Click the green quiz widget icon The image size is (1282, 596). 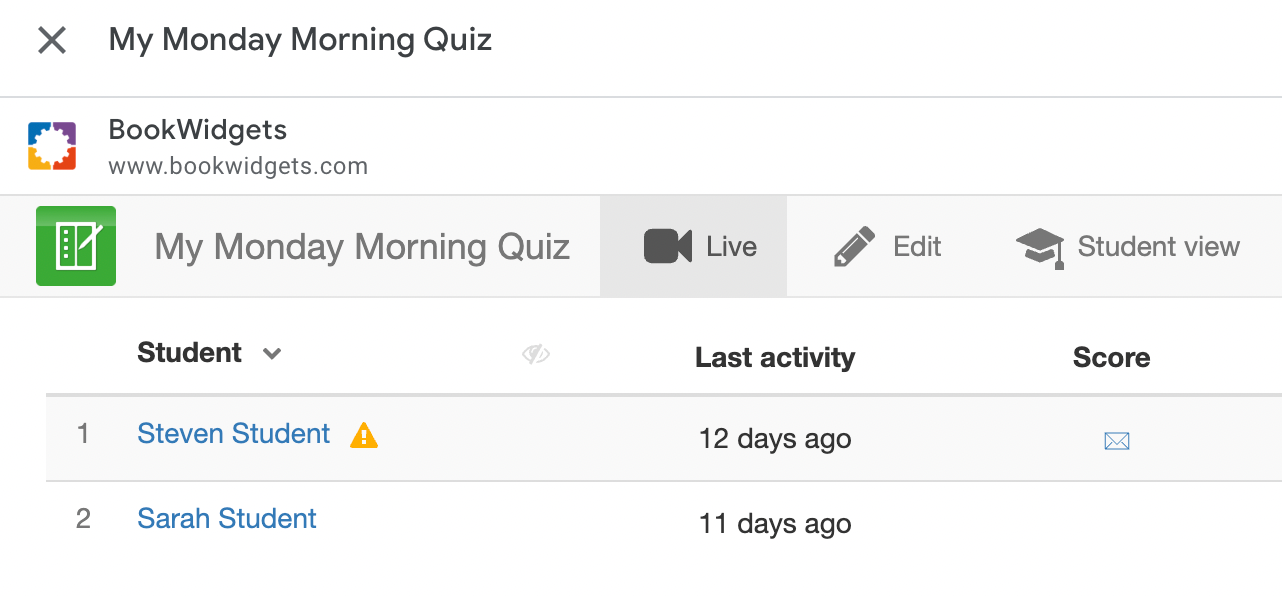pos(76,246)
